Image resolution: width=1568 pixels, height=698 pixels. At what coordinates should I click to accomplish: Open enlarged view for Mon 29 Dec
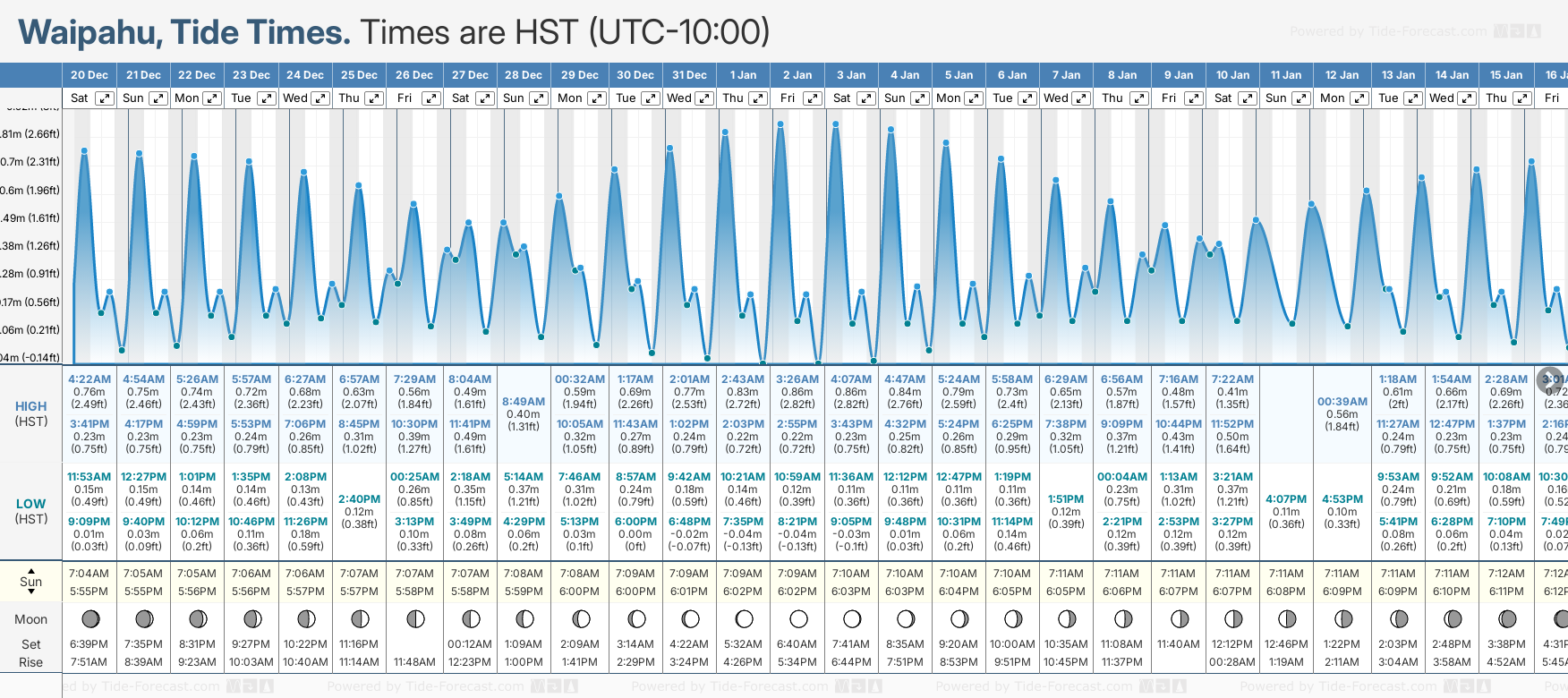[596, 98]
